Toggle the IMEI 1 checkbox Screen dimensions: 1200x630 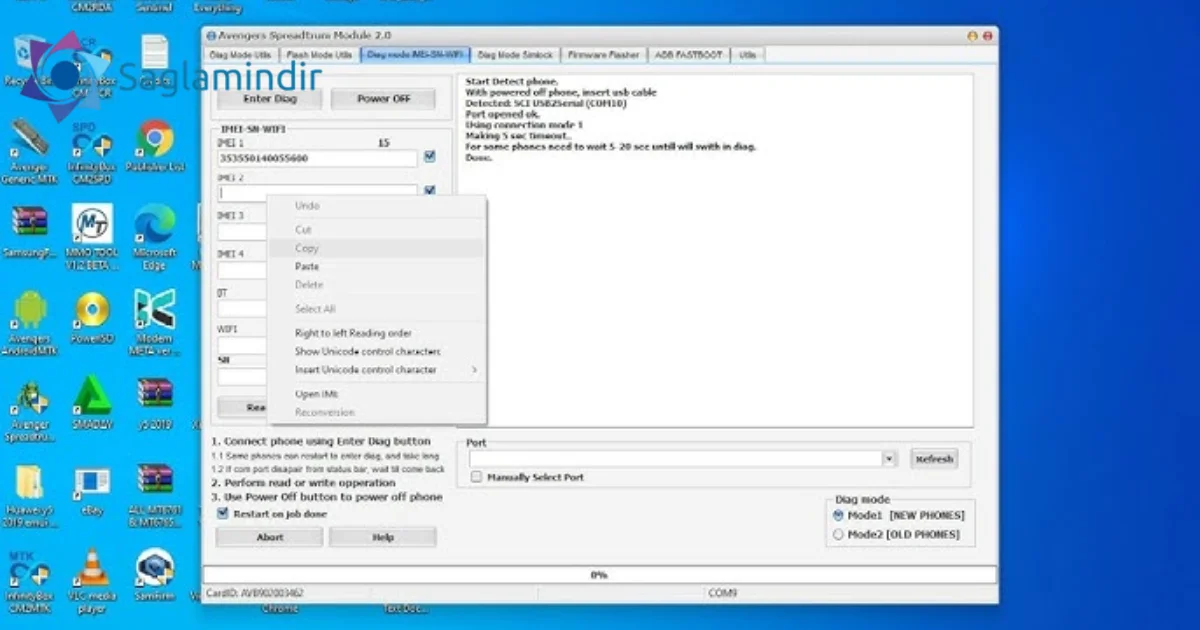pyautogui.click(x=429, y=157)
